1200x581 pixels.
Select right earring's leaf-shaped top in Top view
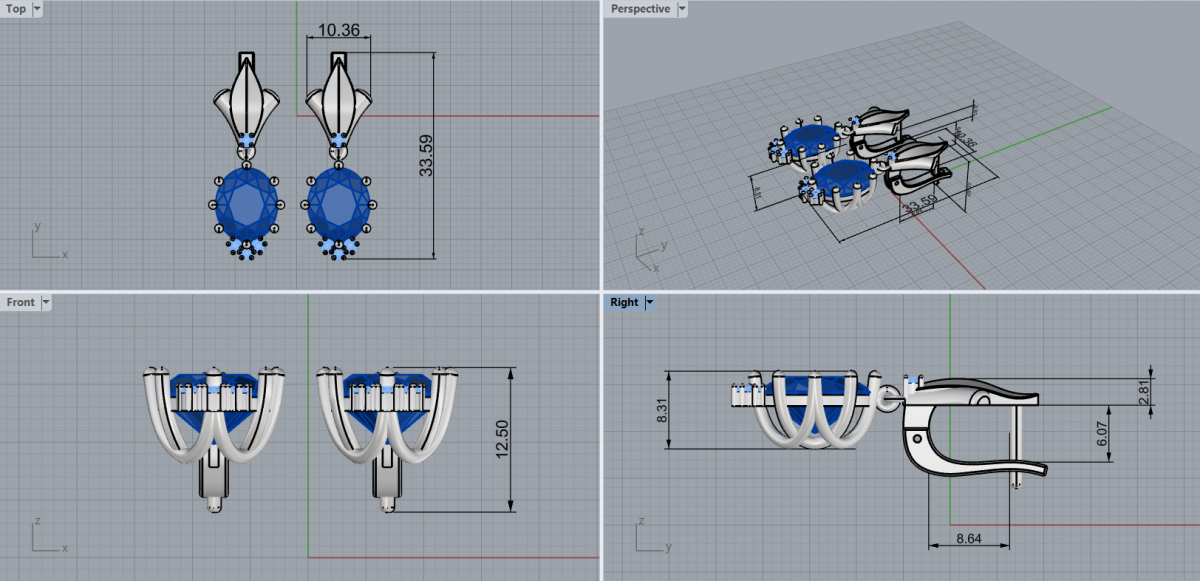[x=339, y=98]
